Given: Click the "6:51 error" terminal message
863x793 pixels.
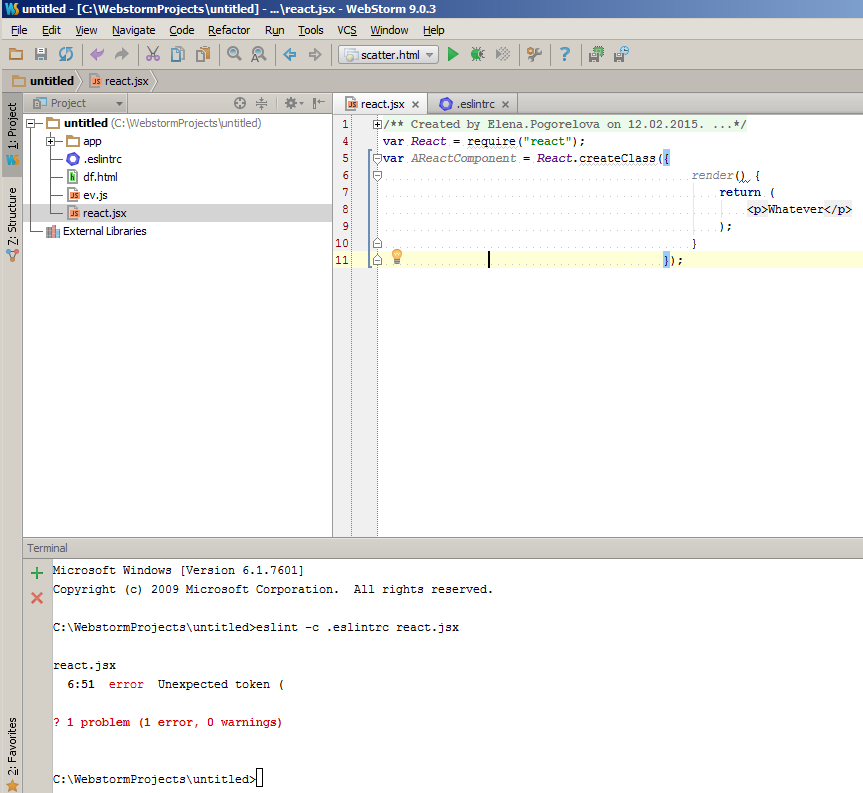Looking at the screenshot, I should click(105, 684).
